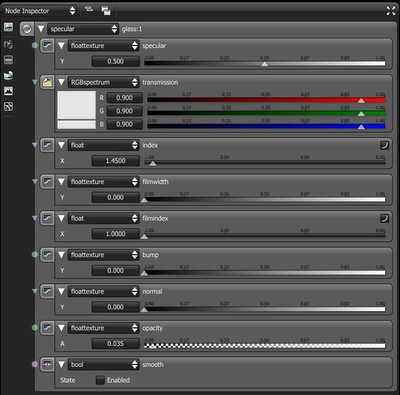Image resolution: width=400 pixels, height=395 pixels.
Task: Click the camera icon in left sidebar
Action: coord(9,44)
